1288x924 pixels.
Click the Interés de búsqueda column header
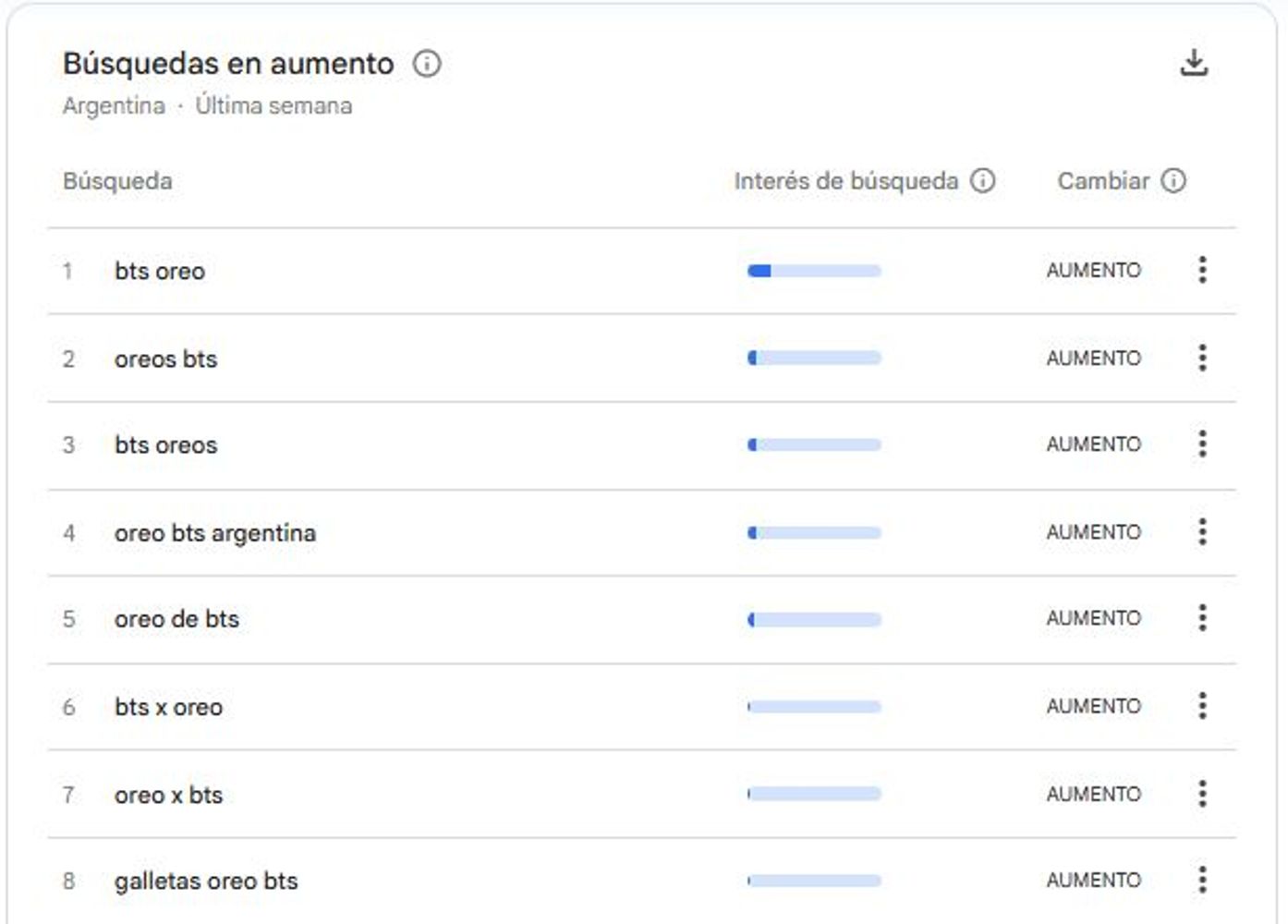846,181
